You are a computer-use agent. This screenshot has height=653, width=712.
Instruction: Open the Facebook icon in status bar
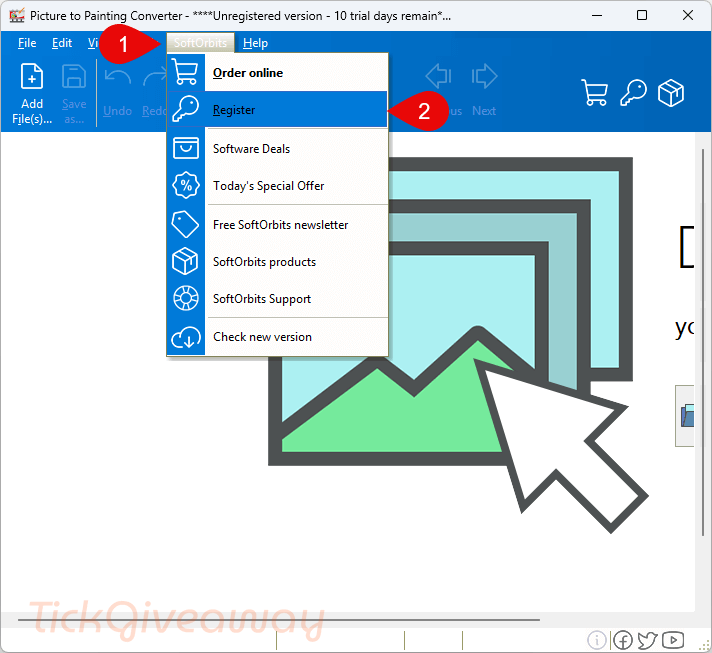tap(623, 640)
